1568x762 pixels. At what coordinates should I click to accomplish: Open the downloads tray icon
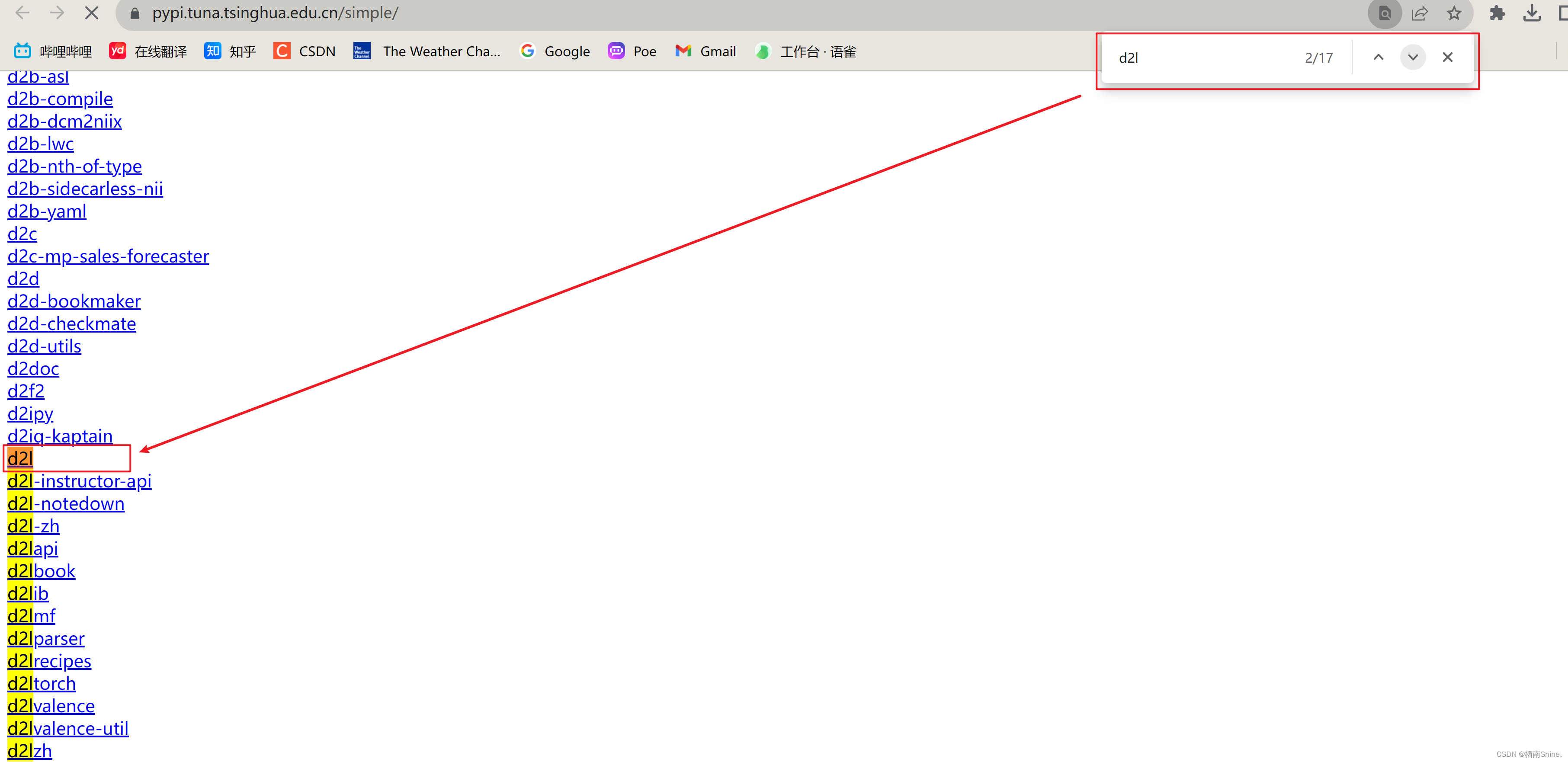point(1532,13)
